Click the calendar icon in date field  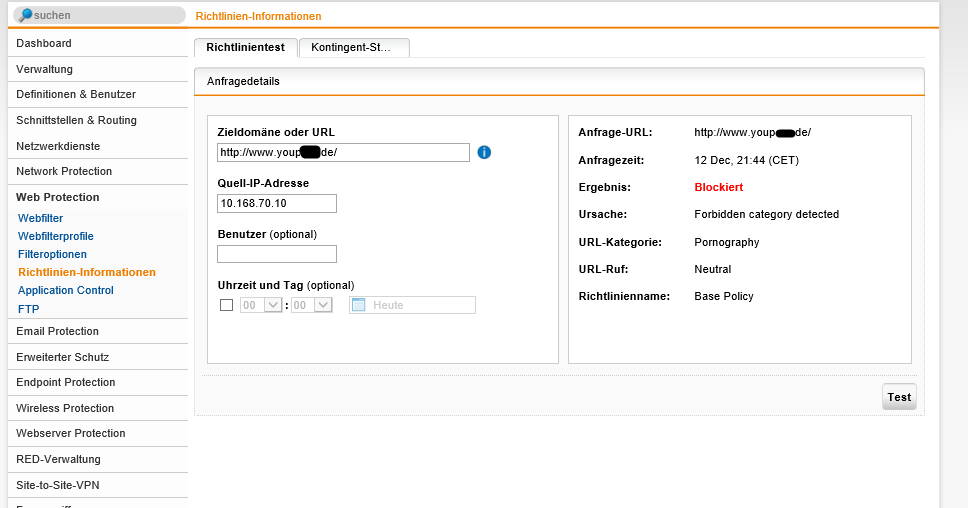coord(360,305)
